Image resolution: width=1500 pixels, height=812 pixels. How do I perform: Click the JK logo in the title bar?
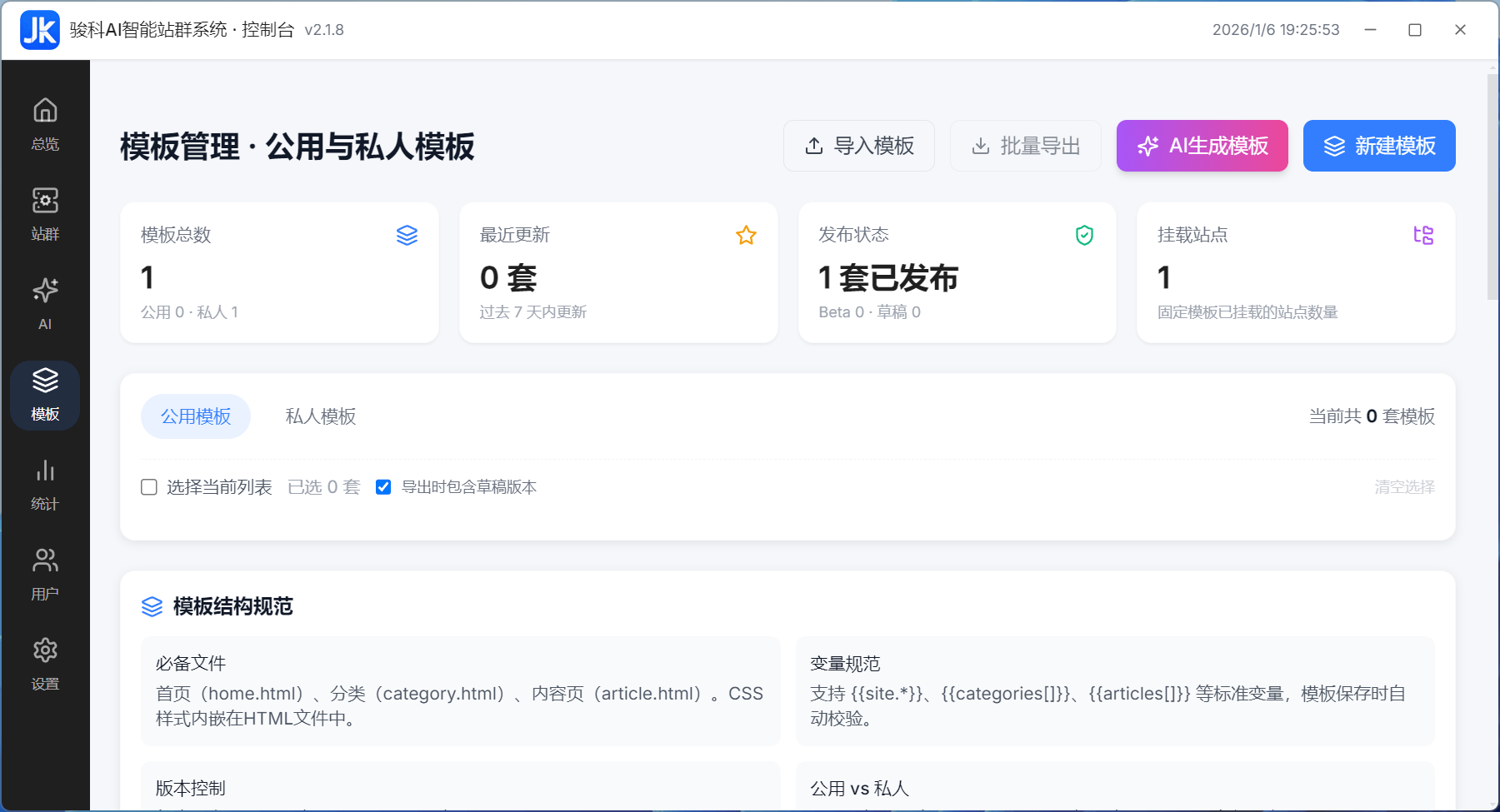coord(38,29)
